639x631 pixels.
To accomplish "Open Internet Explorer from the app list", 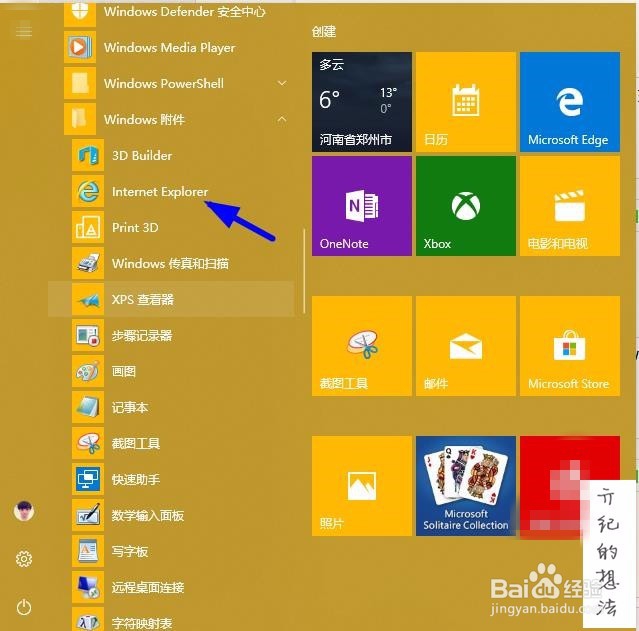I will pos(171,192).
